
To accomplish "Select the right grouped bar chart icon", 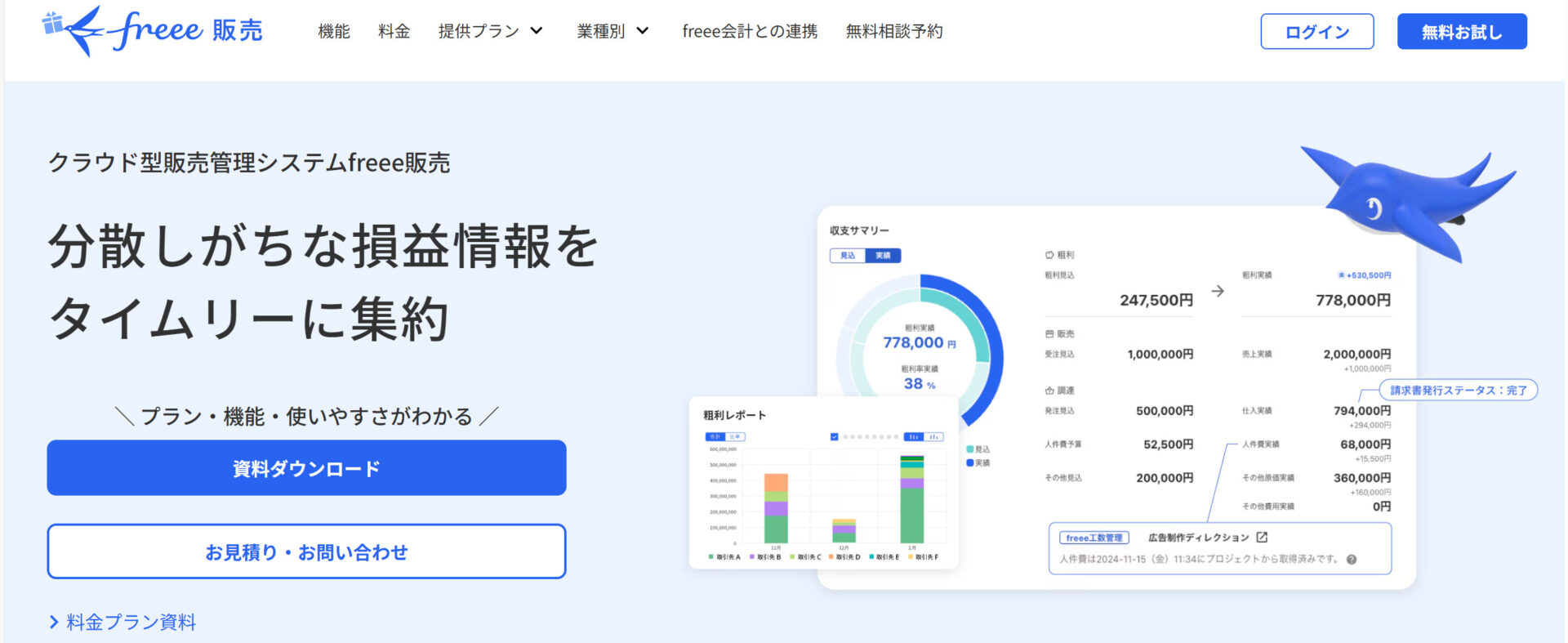I will tap(933, 437).
